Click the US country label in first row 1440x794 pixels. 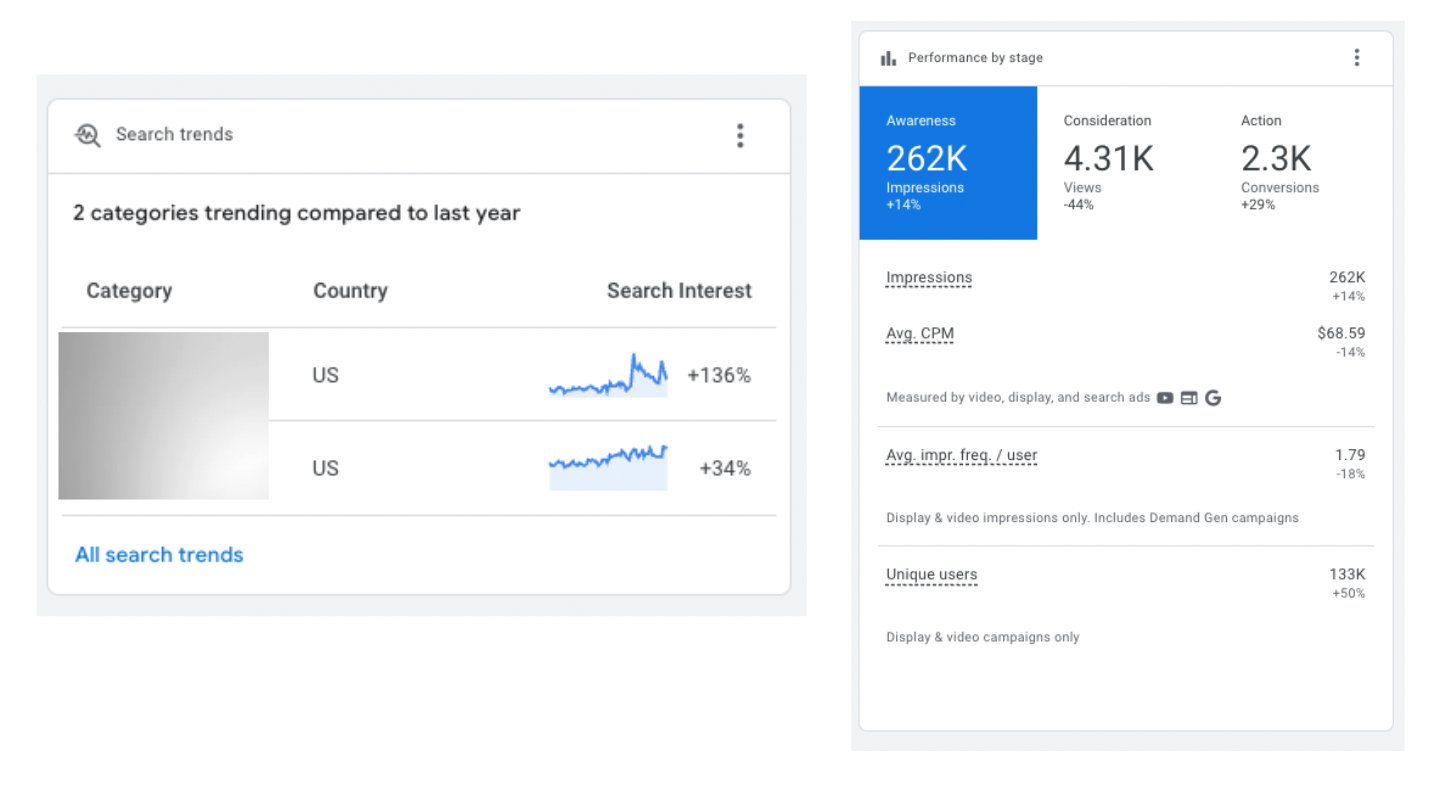pyautogui.click(x=326, y=374)
